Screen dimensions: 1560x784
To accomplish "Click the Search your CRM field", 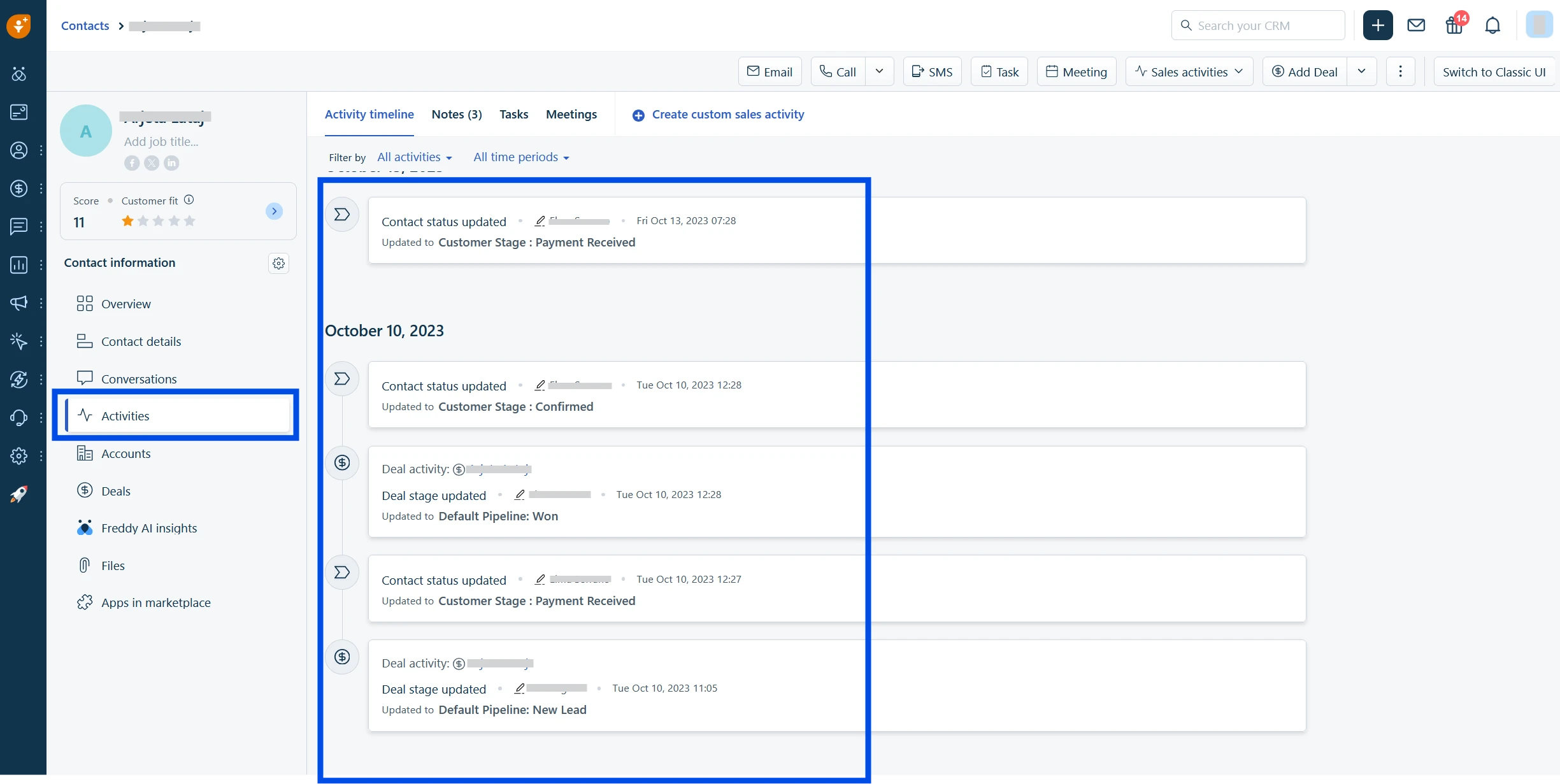I will click(1257, 25).
